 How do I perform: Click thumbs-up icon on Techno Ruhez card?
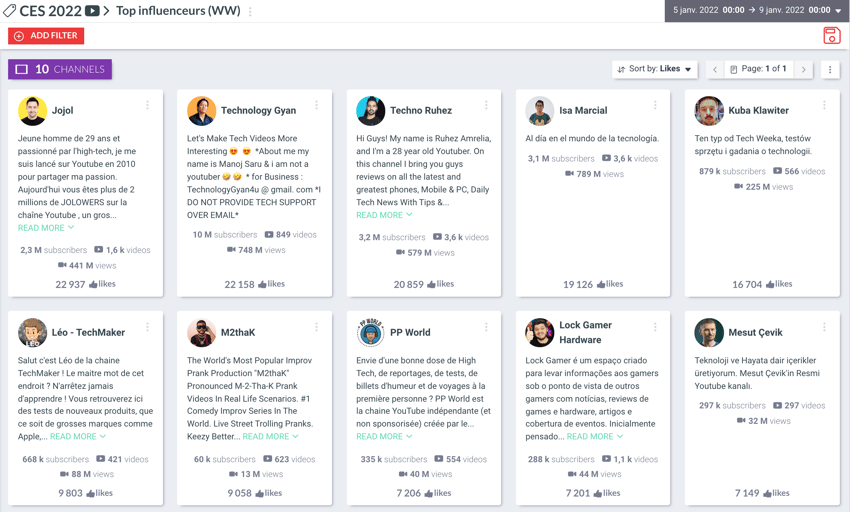(x=431, y=284)
